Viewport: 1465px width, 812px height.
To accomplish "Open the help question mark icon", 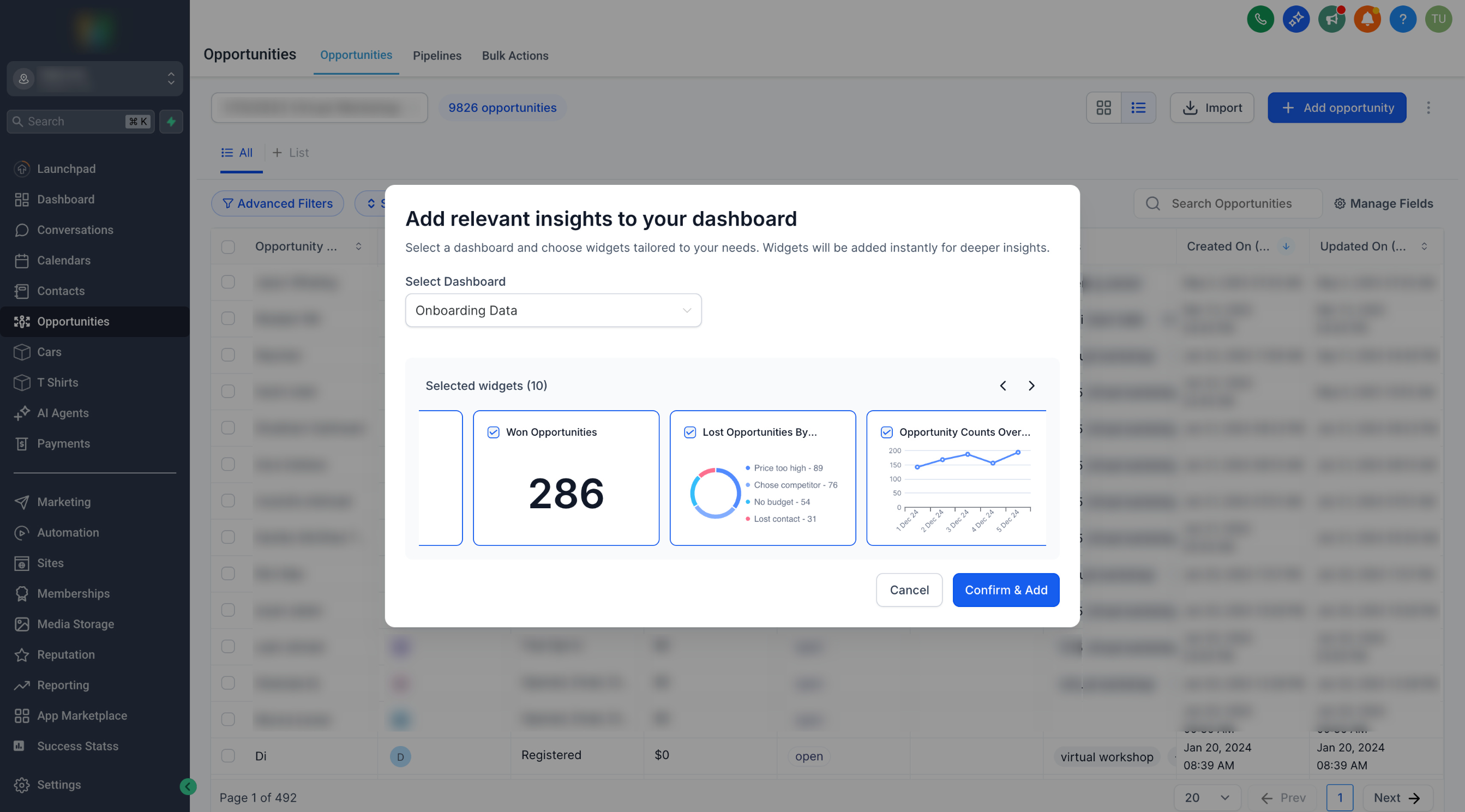I will [1402, 19].
